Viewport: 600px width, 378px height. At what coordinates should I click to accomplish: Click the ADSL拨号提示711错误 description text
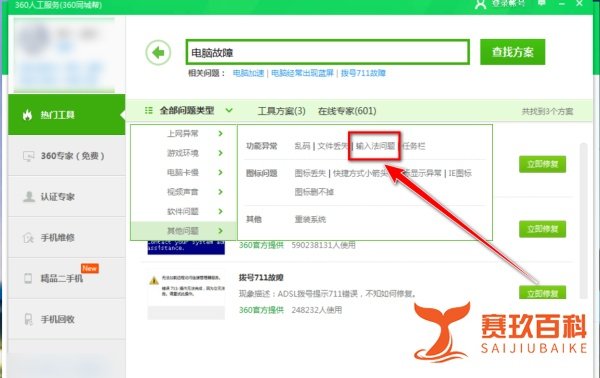point(328,294)
